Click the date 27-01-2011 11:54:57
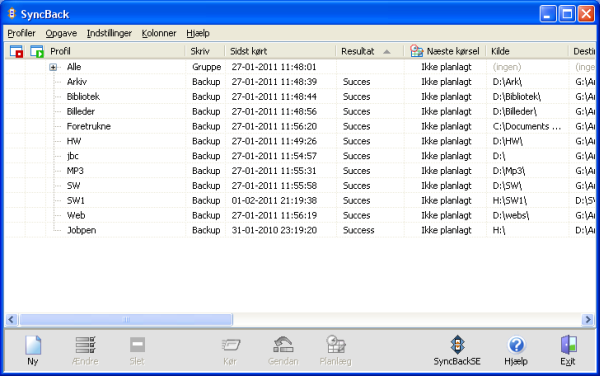The height and width of the screenshot is (376, 600). coord(274,156)
